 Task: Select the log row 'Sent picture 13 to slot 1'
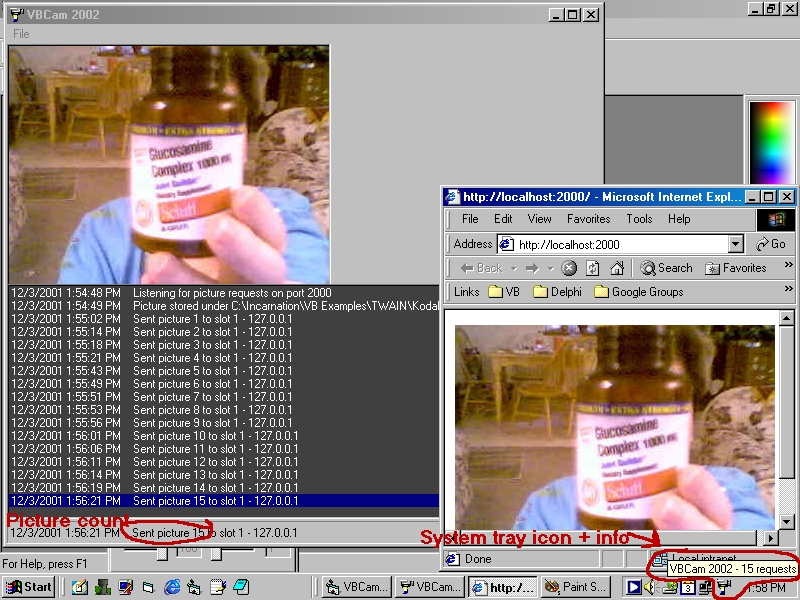click(x=224, y=475)
